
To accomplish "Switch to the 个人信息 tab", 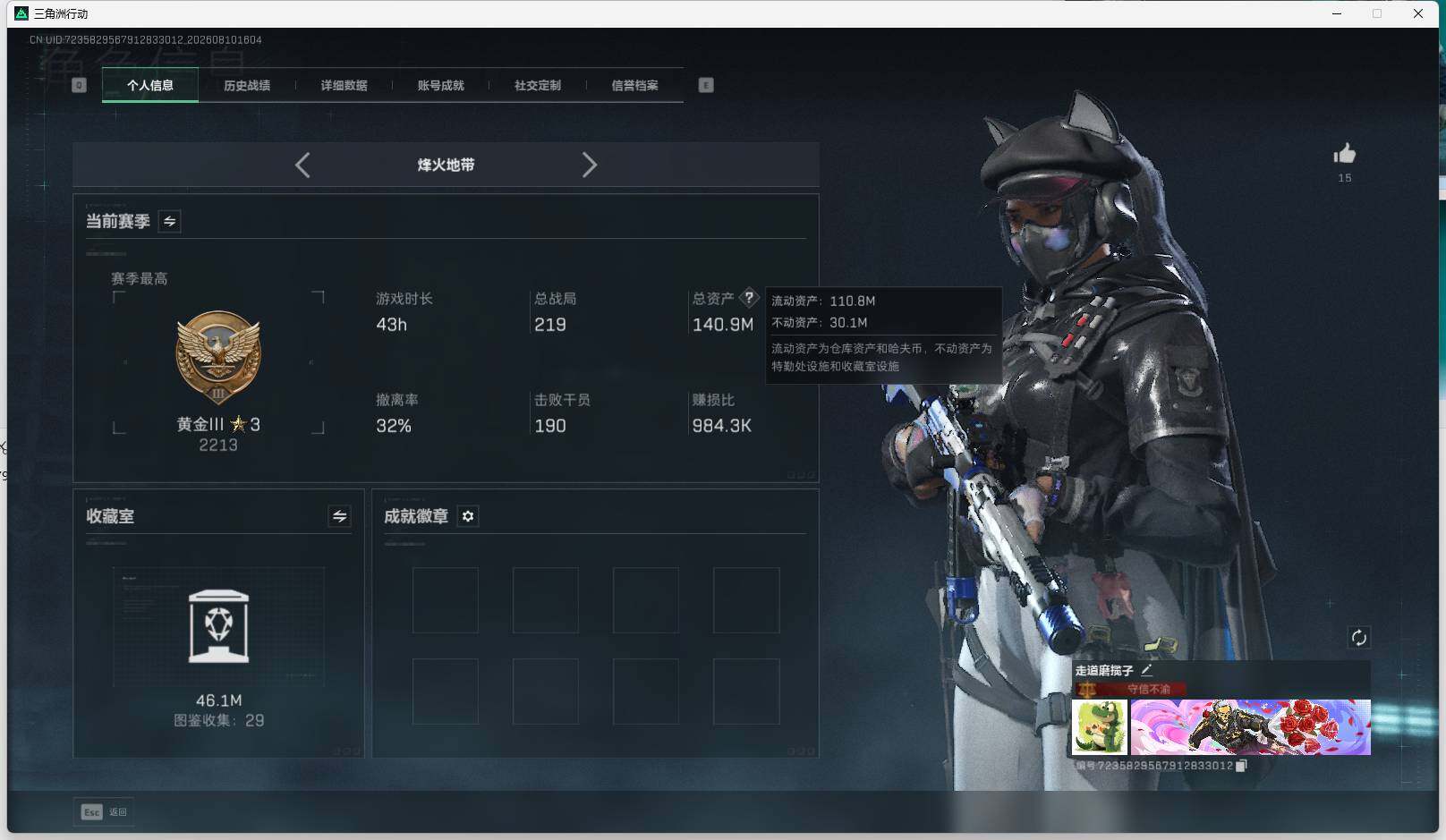I will [x=150, y=85].
